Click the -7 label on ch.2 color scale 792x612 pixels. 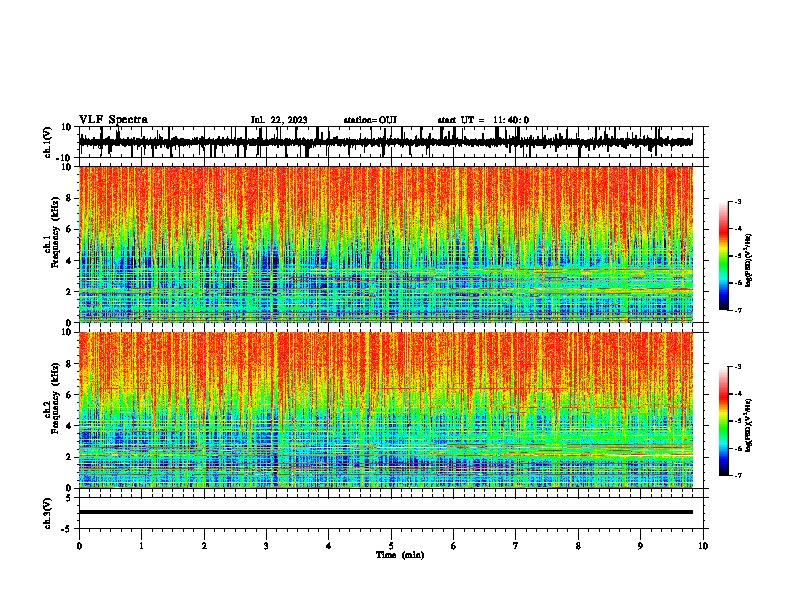tap(738, 476)
